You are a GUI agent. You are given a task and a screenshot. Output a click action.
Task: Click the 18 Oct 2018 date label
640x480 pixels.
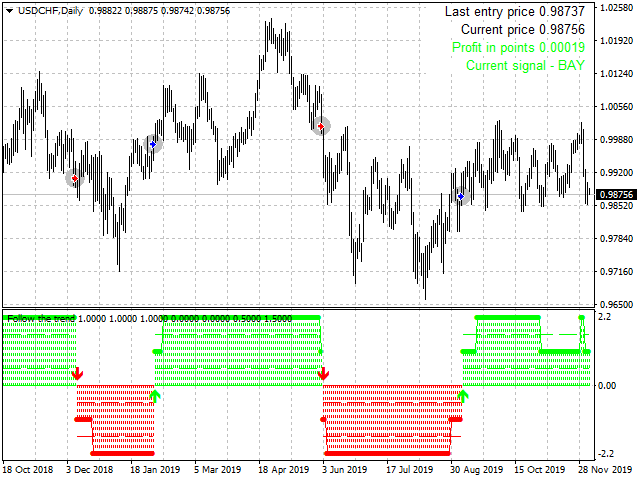[x=28, y=470]
